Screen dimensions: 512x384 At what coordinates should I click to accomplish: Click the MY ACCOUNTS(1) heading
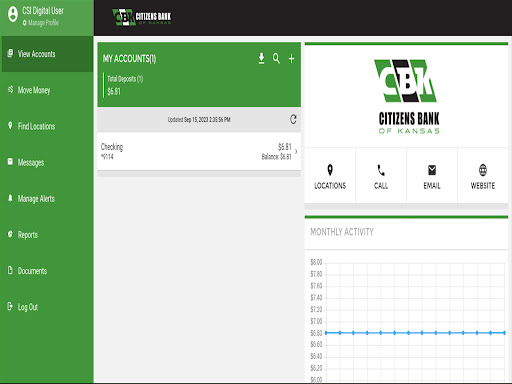129,59
